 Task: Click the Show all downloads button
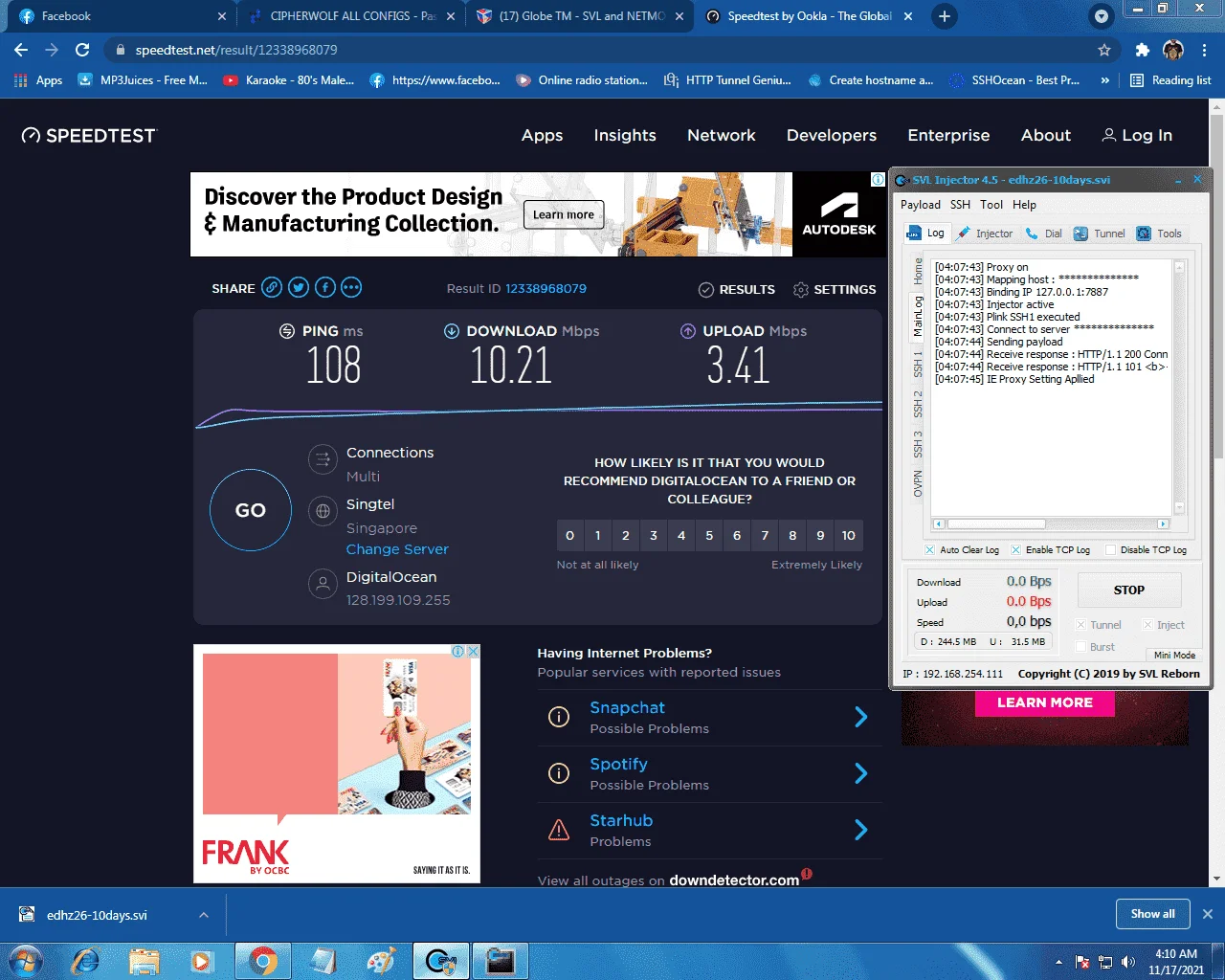(x=1152, y=914)
